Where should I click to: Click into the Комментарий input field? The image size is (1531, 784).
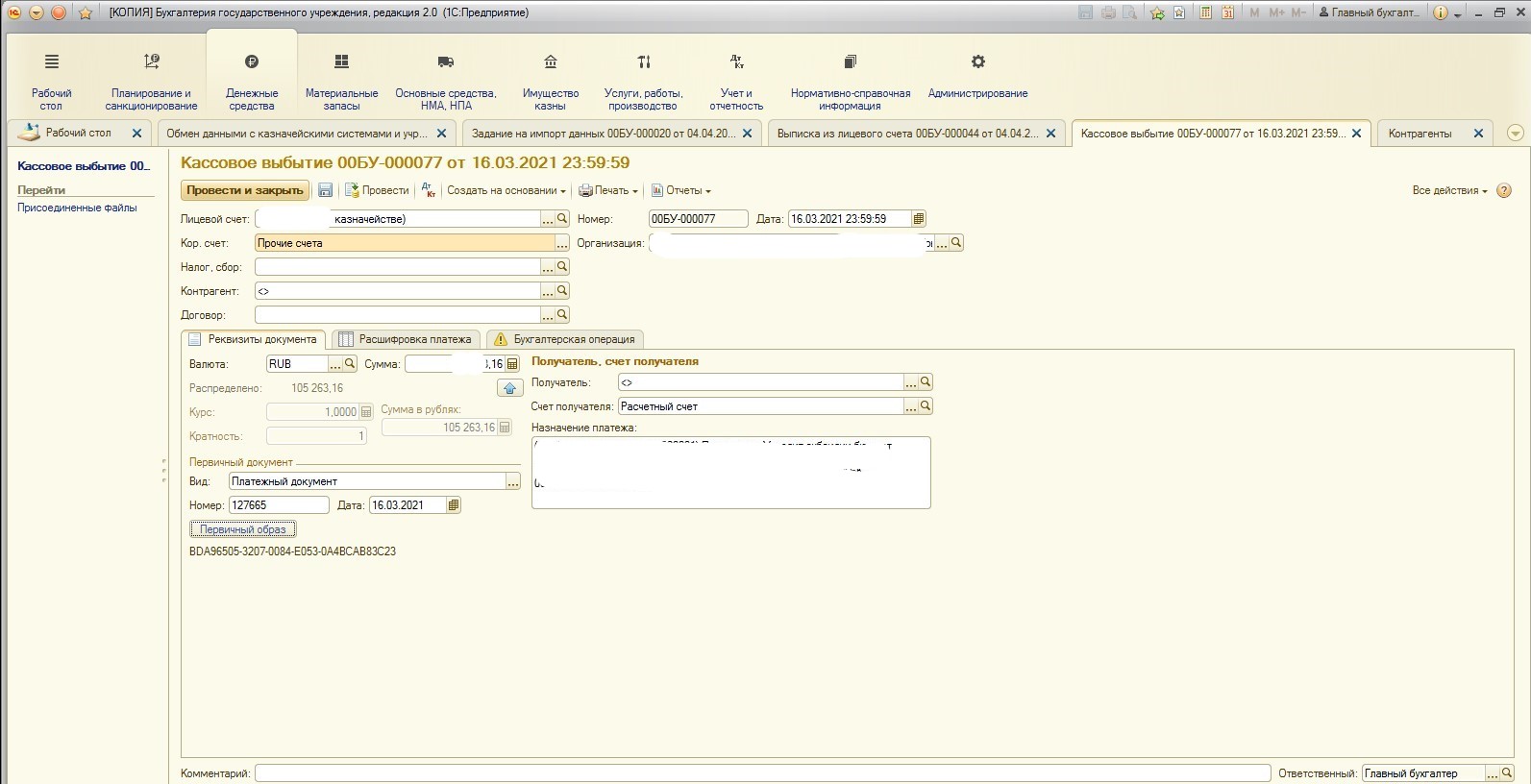pos(761,773)
